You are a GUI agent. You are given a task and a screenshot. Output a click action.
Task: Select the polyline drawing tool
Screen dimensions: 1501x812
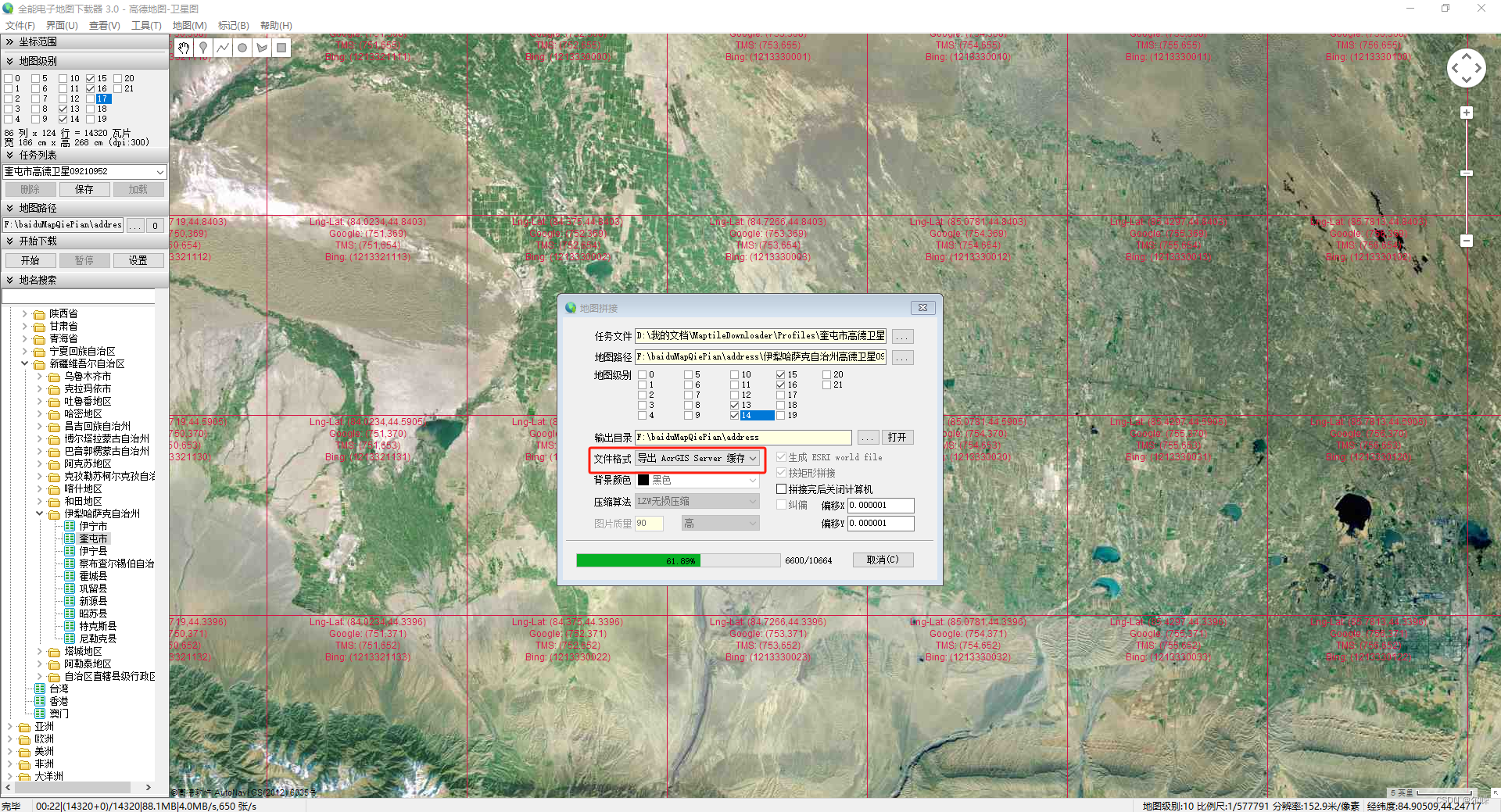(223, 48)
